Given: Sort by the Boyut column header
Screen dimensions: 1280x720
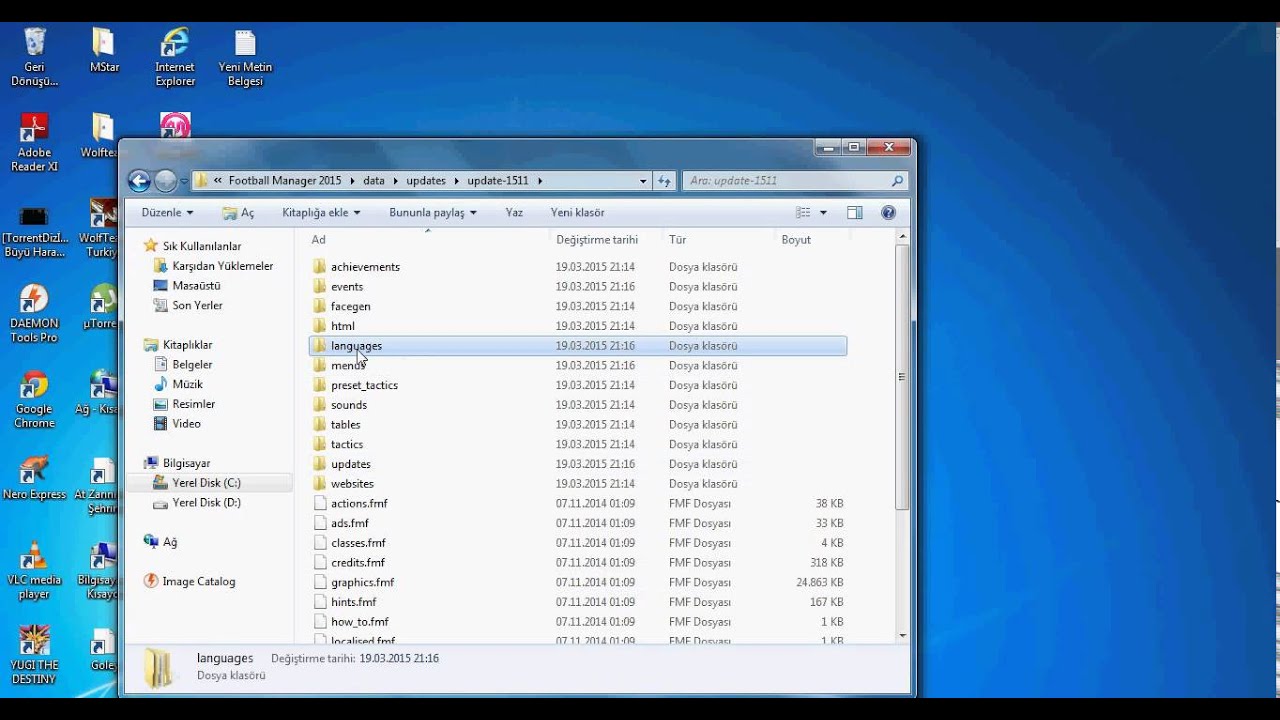Looking at the screenshot, I should (812, 240).
